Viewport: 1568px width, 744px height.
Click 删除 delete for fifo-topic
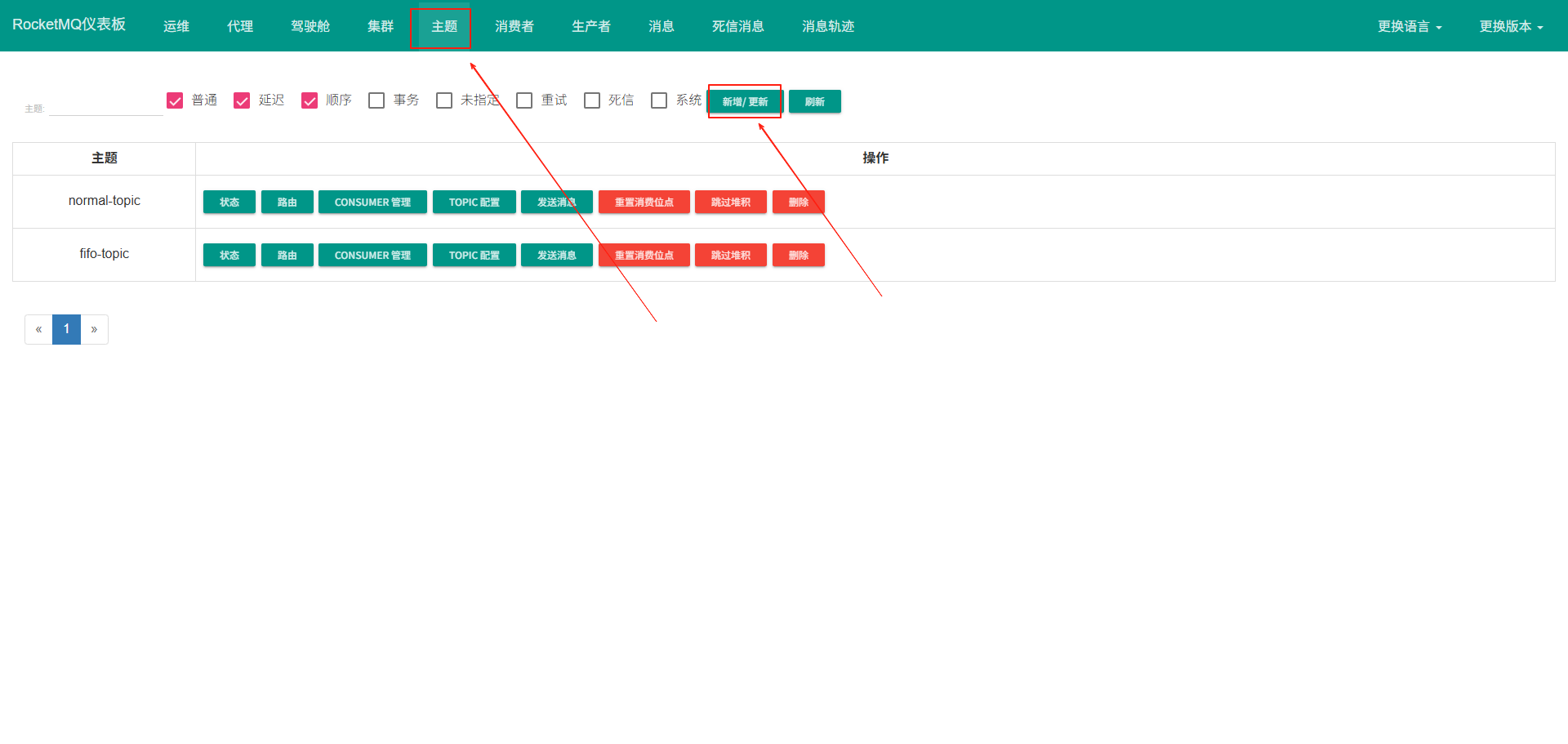pyautogui.click(x=799, y=255)
